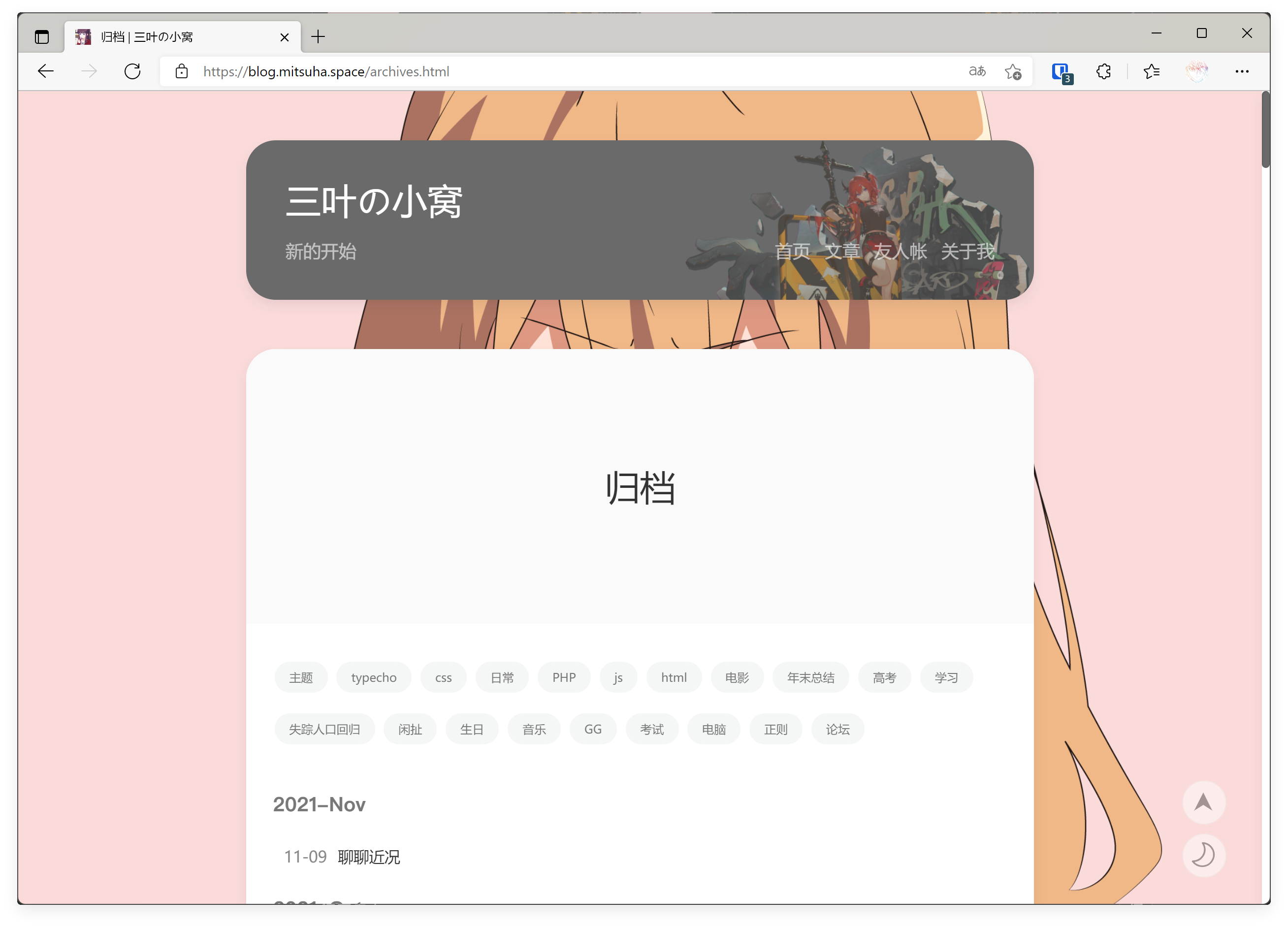The height and width of the screenshot is (927, 1288).
Task: Click the translate page icon
Action: [977, 71]
